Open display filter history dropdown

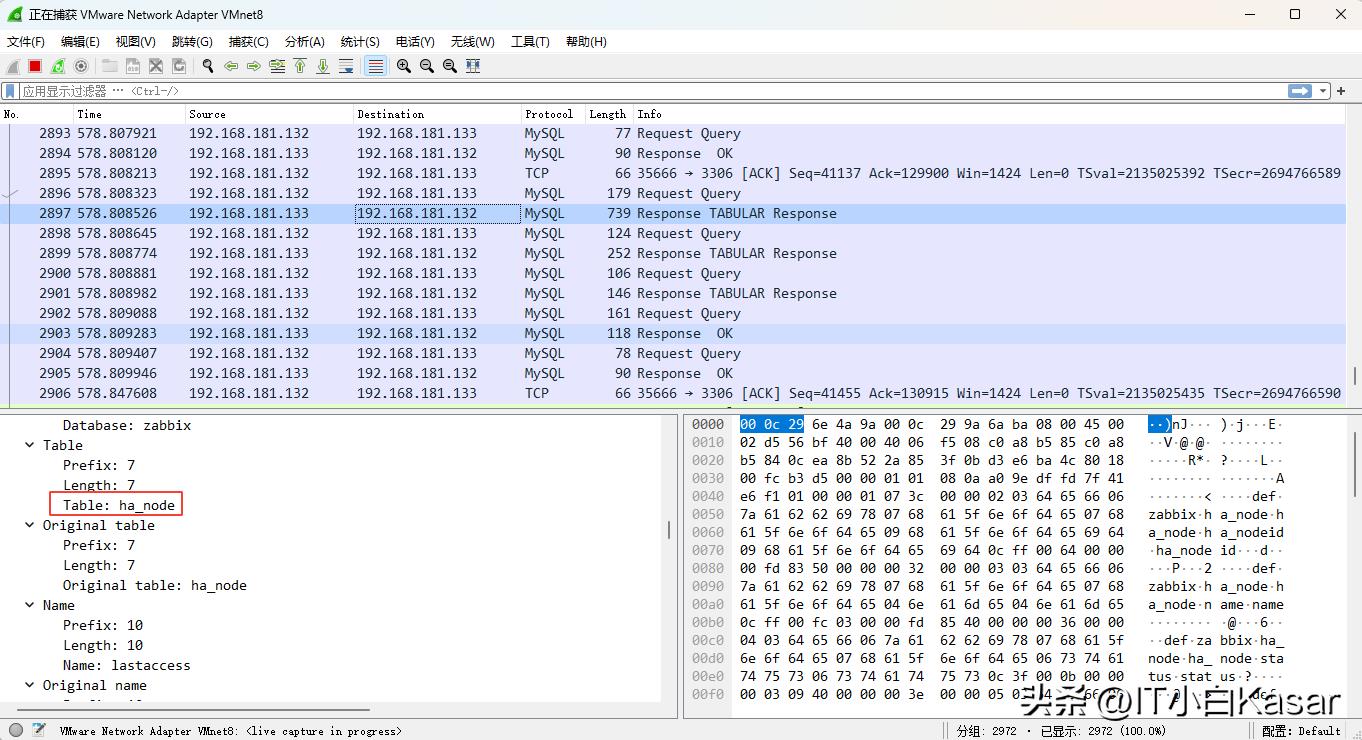point(1324,91)
